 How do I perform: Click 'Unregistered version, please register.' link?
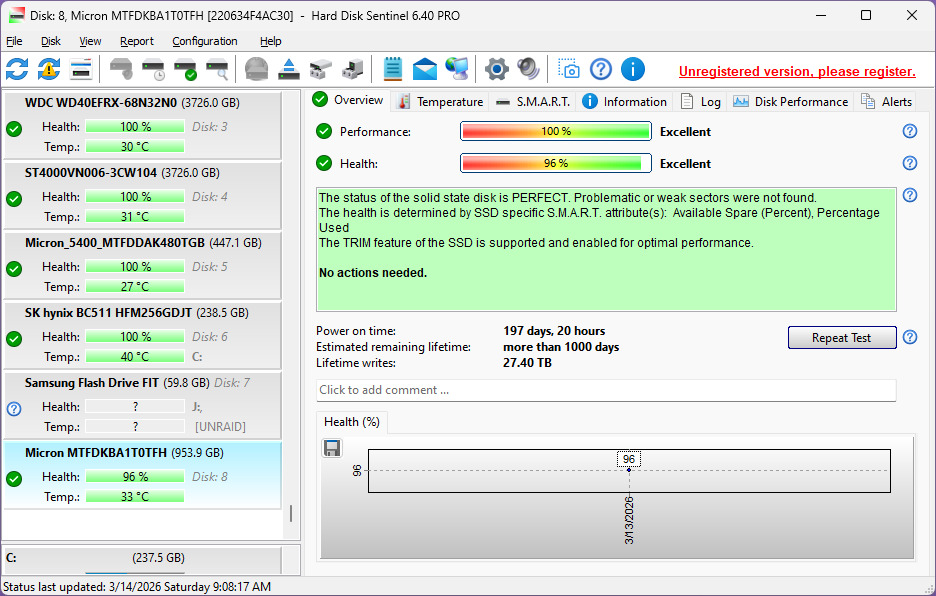click(x=797, y=72)
